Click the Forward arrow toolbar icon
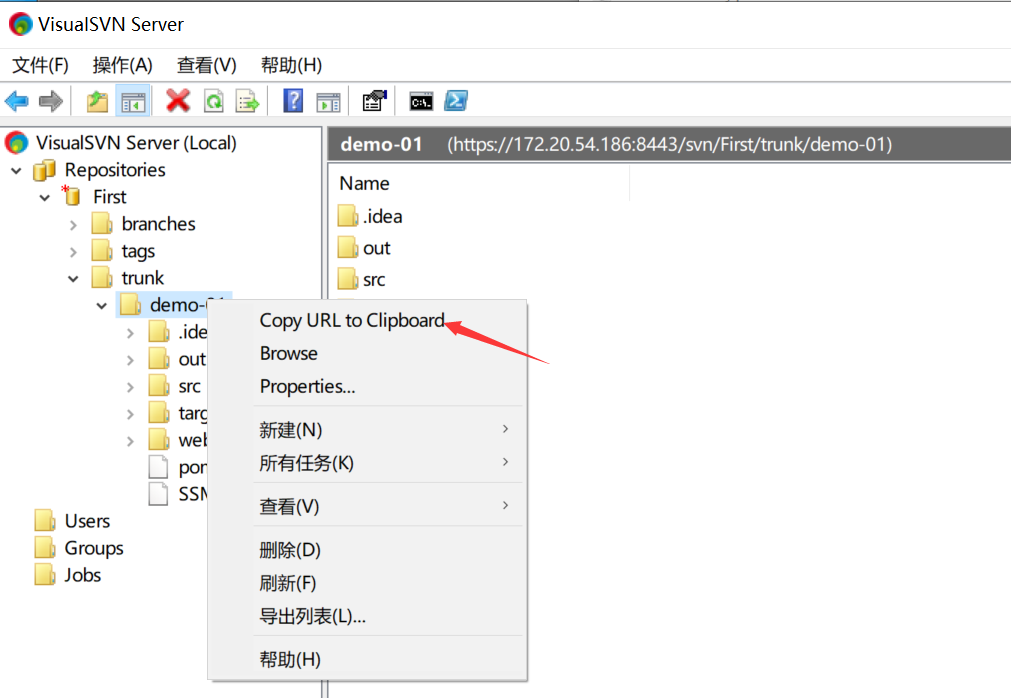The width and height of the screenshot is (1011, 698). point(50,101)
